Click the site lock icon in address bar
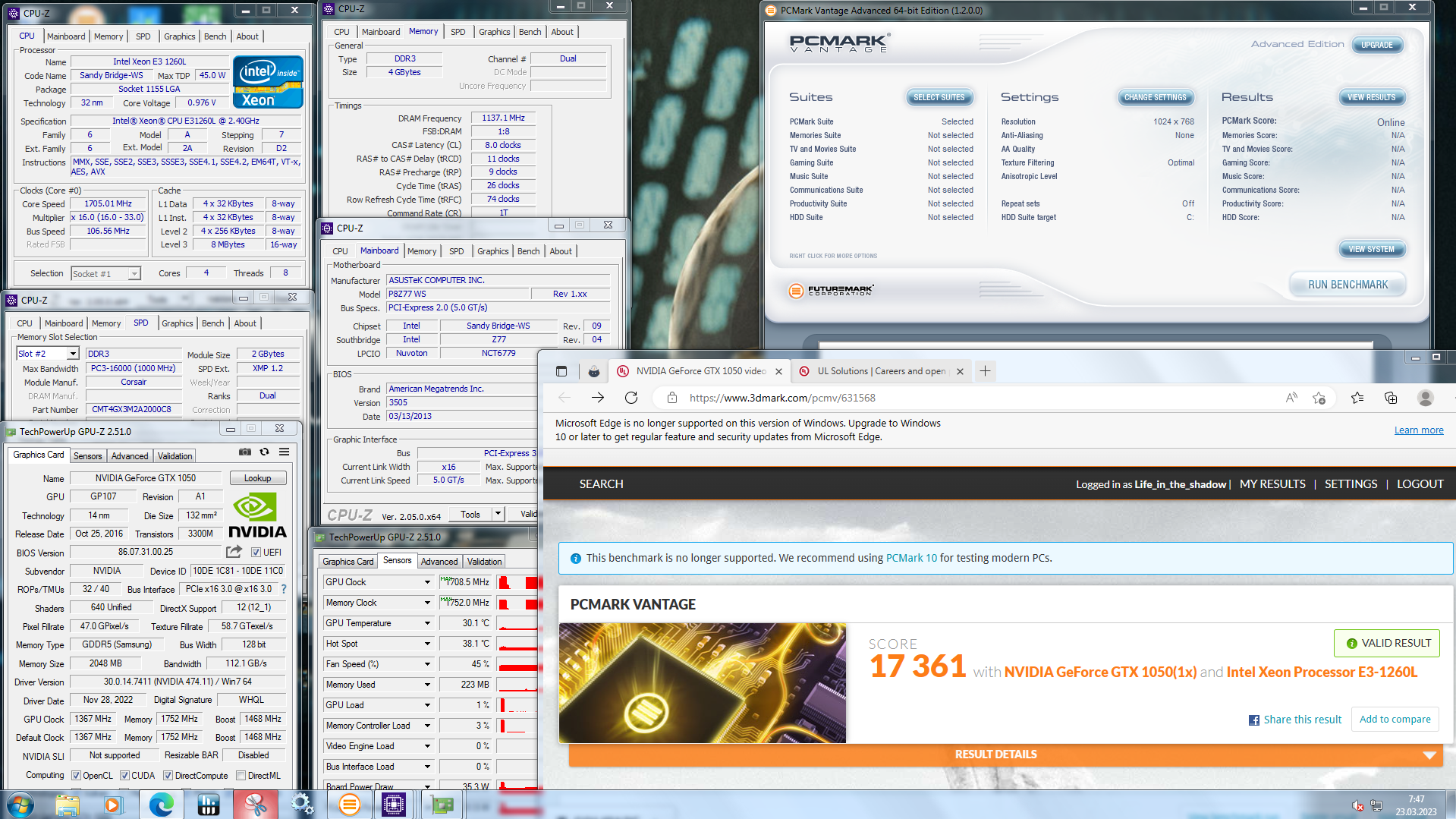 [x=671, y=398]
